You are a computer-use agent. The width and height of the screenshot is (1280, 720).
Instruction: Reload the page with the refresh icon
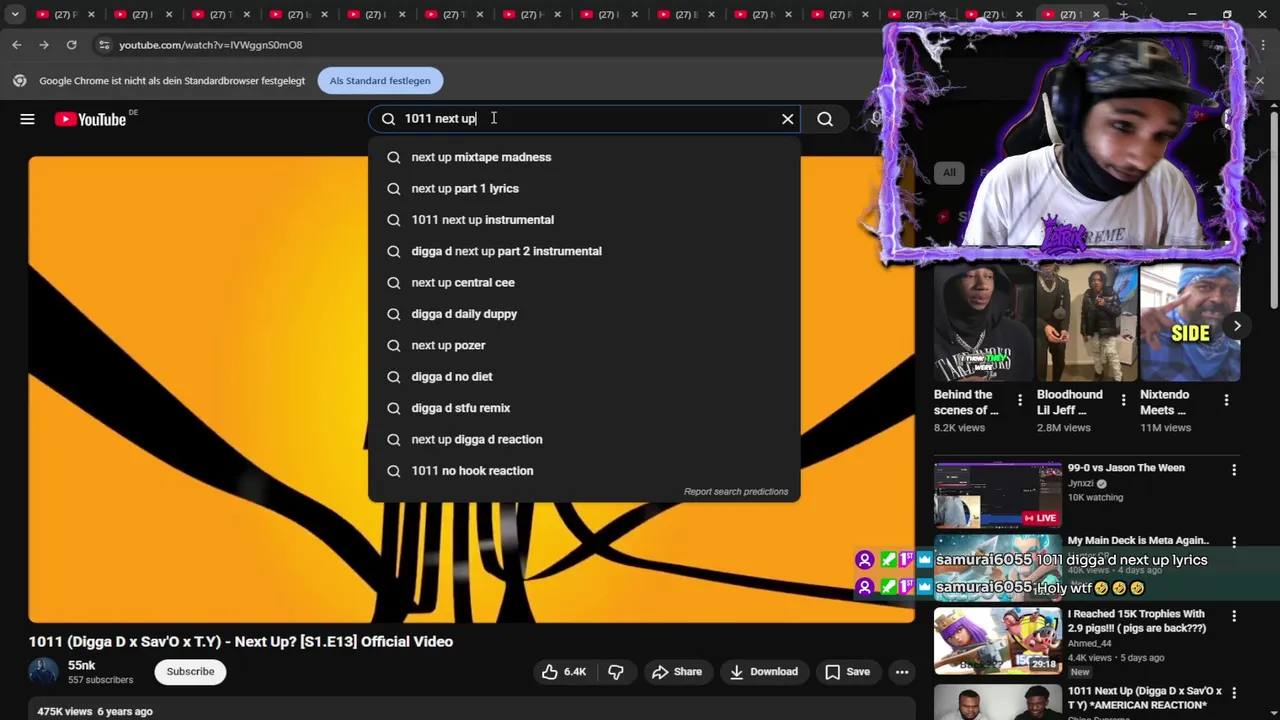[x=71, y=45]
